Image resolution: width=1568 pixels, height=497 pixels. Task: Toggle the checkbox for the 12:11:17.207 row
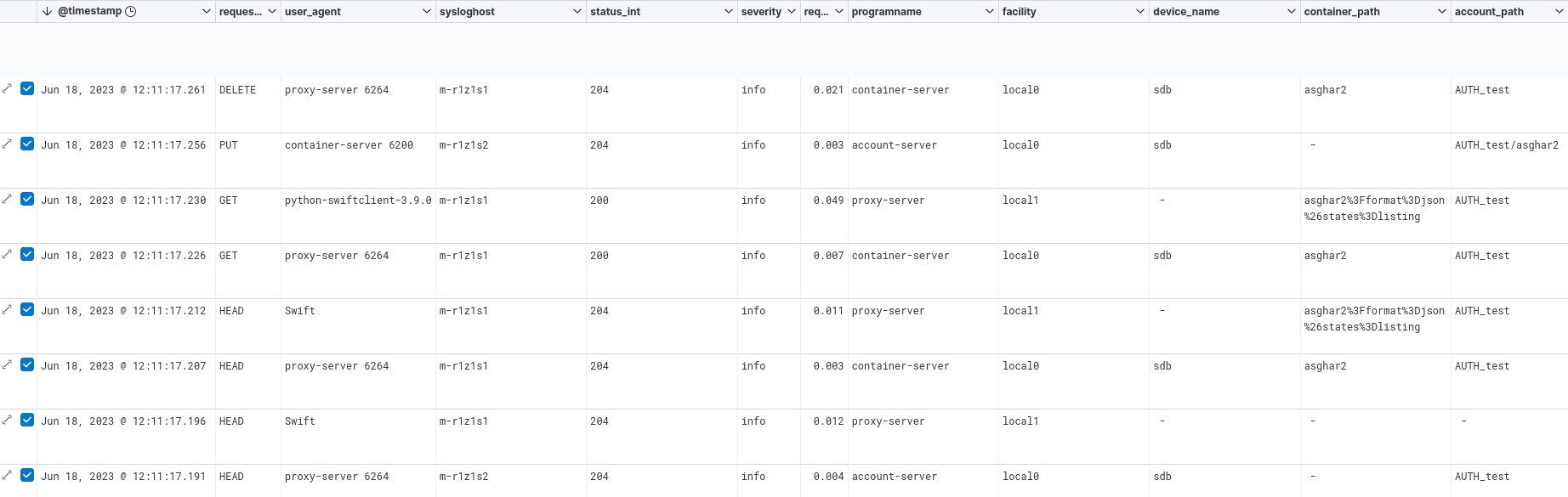tap(27, 364)
